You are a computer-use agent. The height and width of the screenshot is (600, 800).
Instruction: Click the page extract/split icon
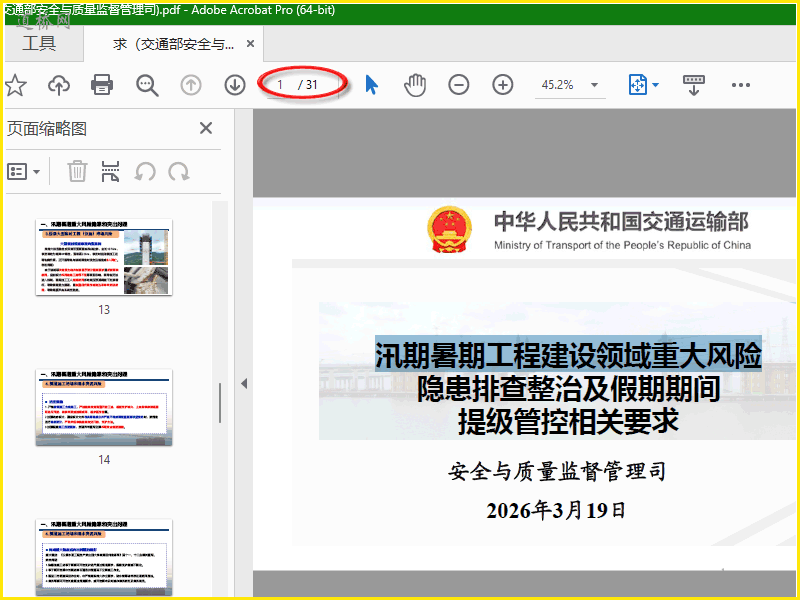[110, 171]
